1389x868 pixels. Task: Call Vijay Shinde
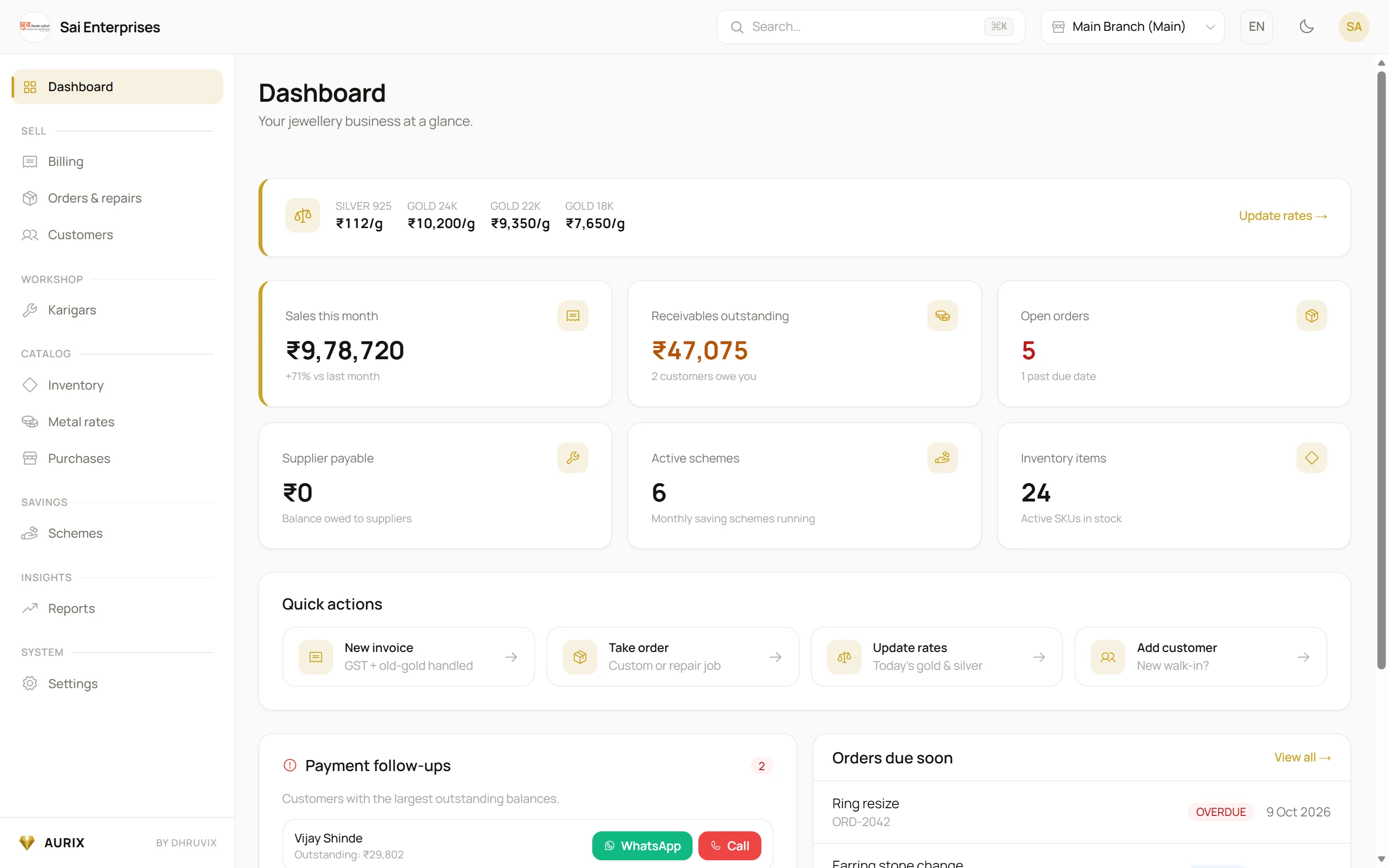point(730,846)
